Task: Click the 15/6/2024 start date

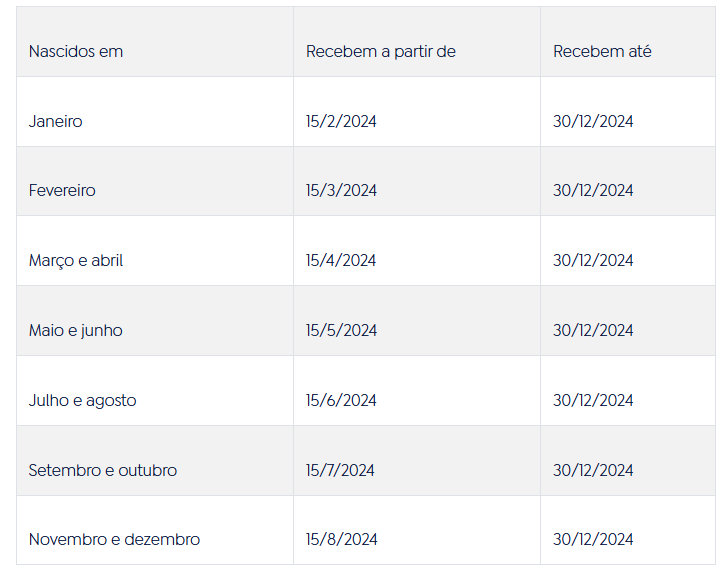Action: 341,400
